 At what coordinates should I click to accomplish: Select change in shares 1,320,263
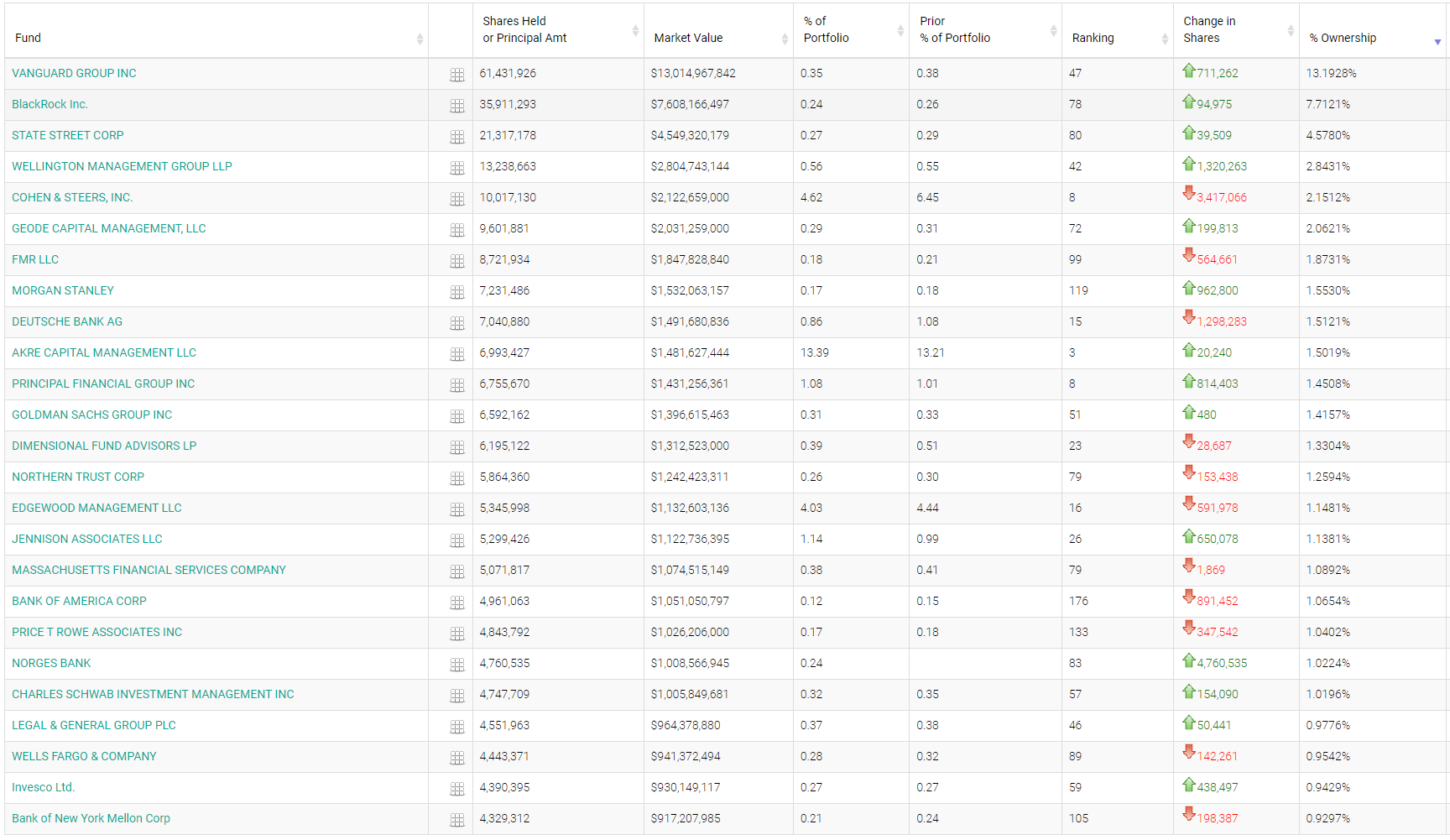point(1222,166)
